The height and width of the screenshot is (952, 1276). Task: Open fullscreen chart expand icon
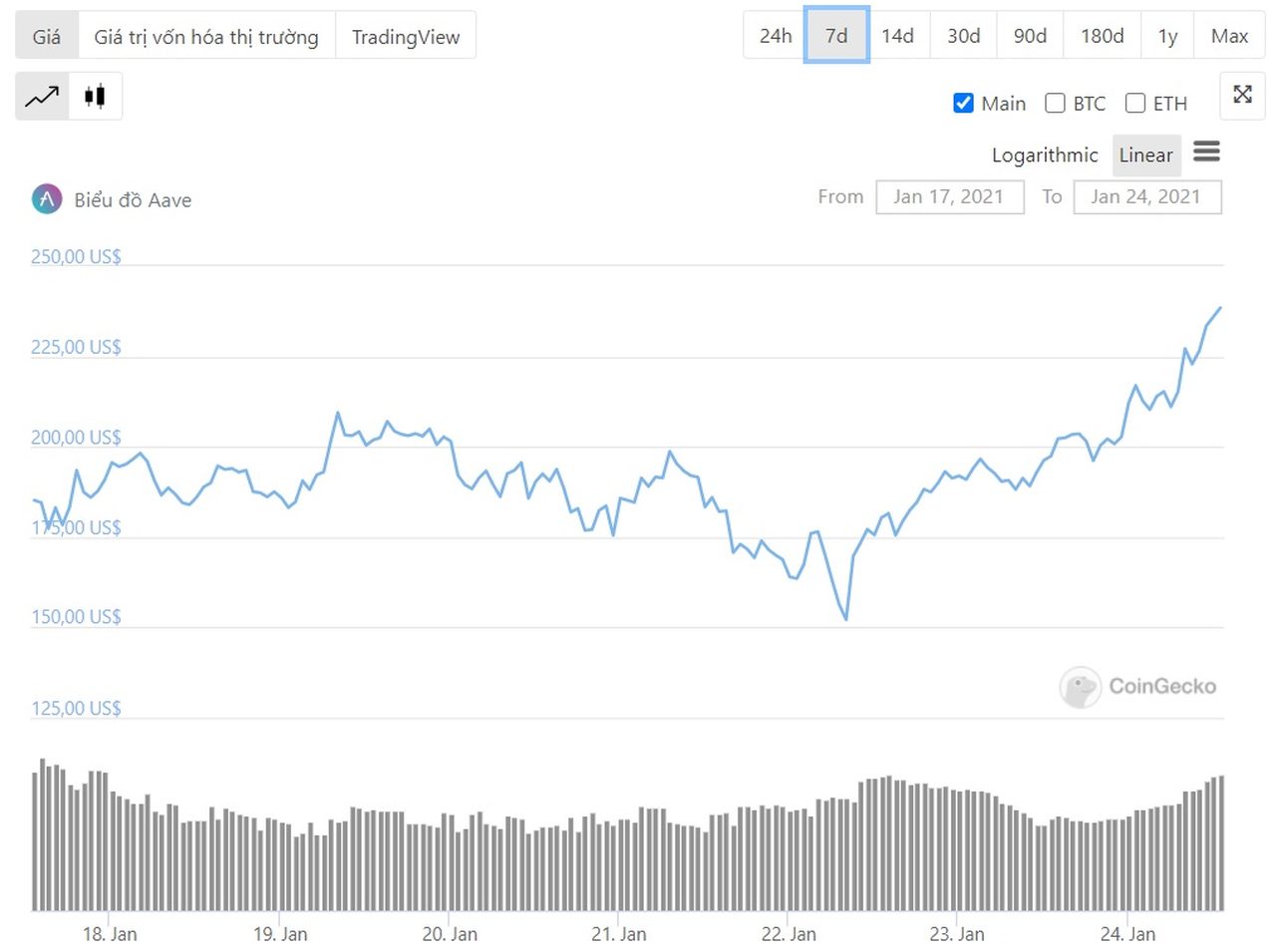coord(1242,95)
